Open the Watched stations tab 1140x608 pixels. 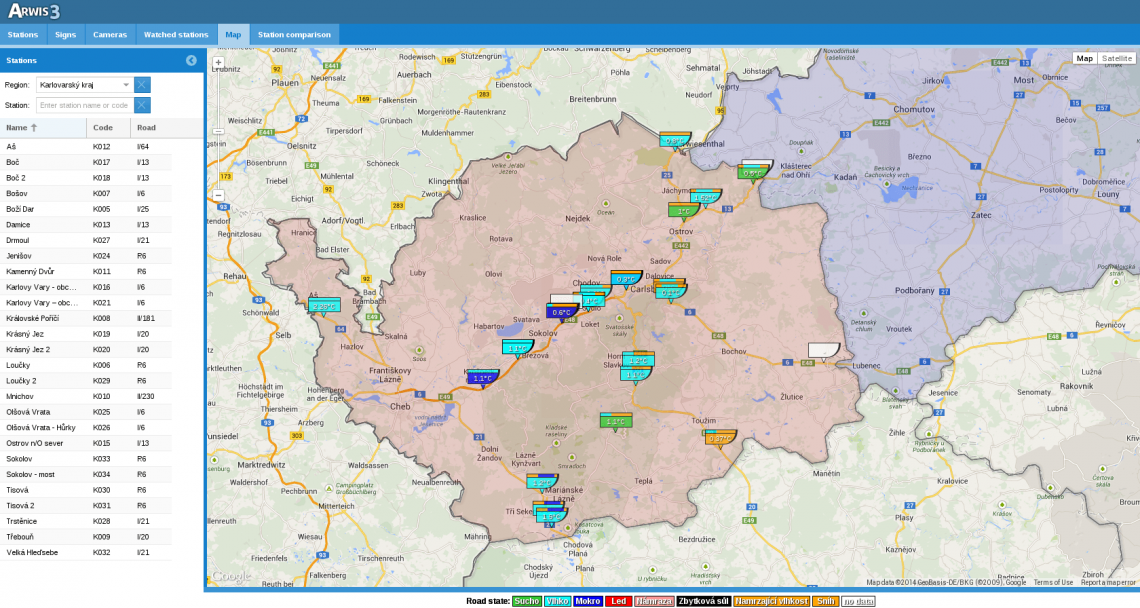[176, 35]
